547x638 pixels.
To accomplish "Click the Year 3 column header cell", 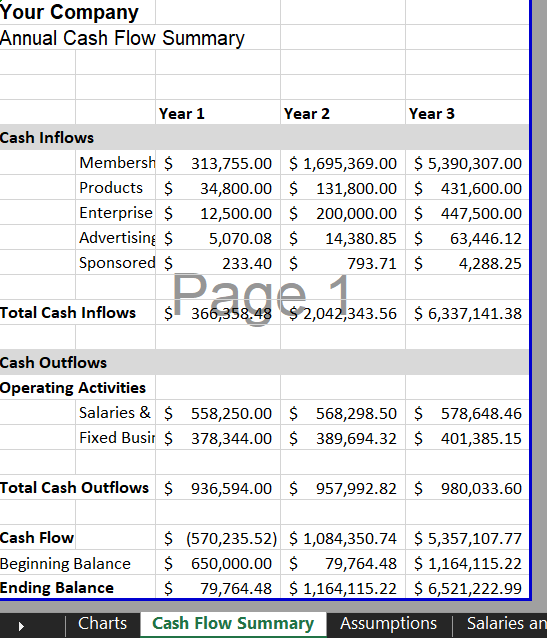I will point(467,112).
